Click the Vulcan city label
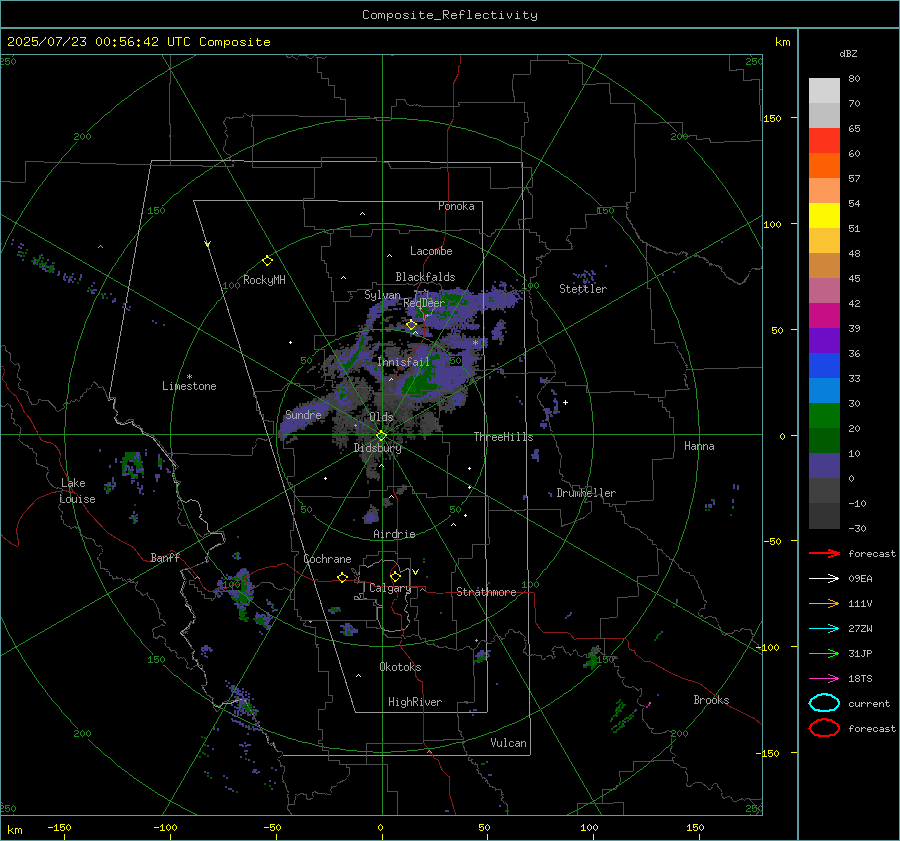This screenshot has width=900, height=841. pos(508,743)
